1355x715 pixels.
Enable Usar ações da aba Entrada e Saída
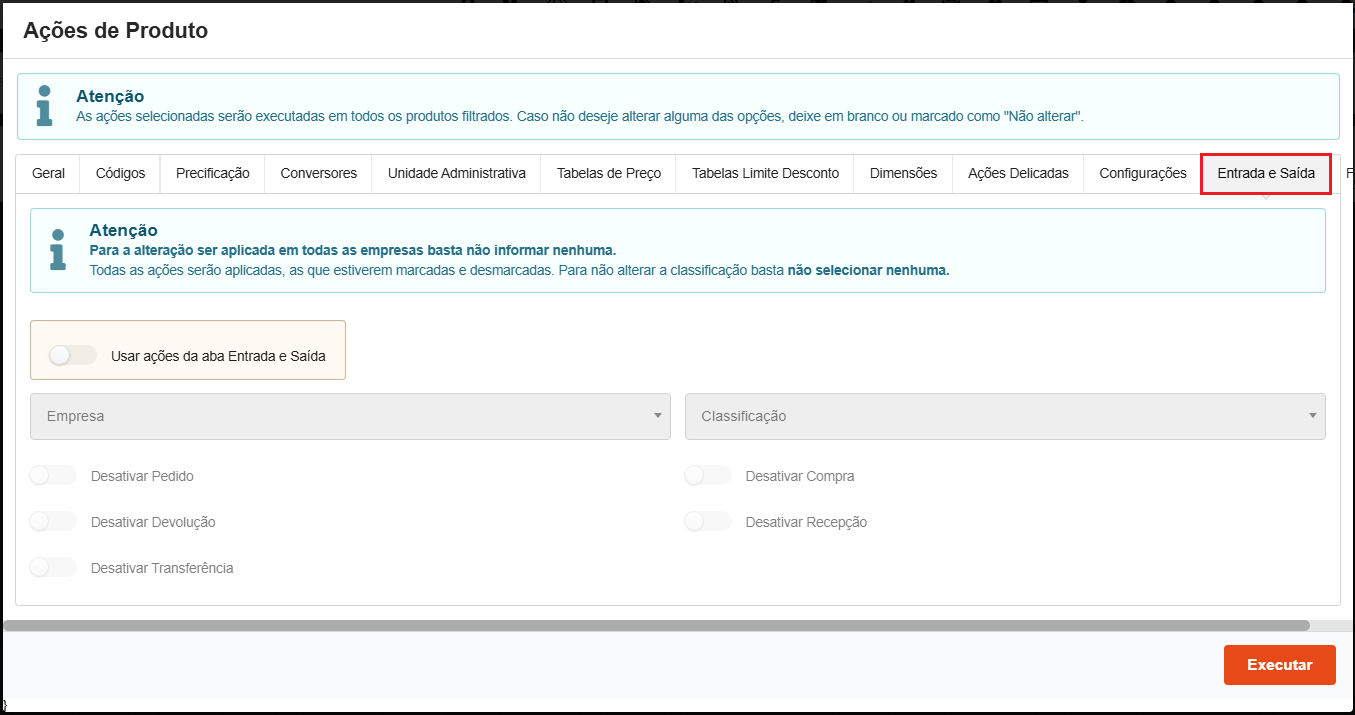point(72,355)
